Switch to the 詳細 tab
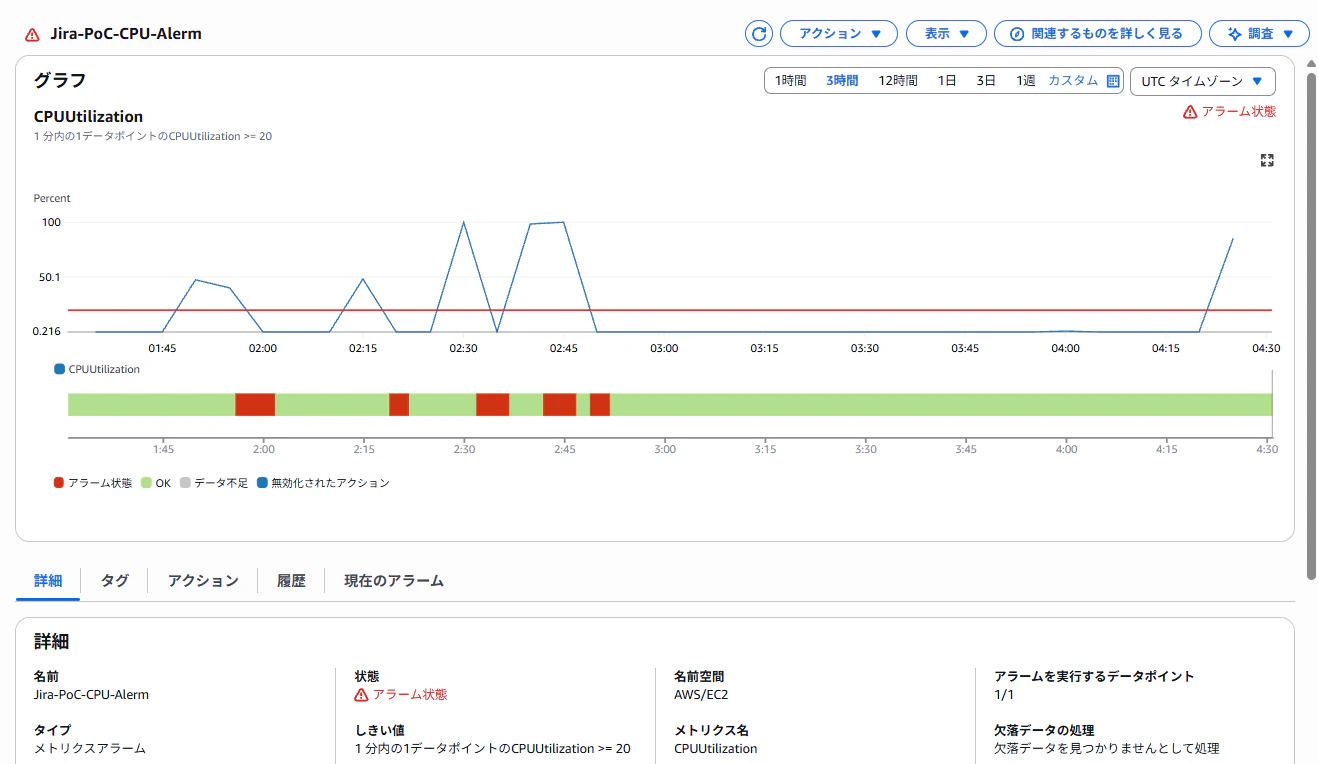Viewport: 1318px width, 764px height. pos(48,580)
